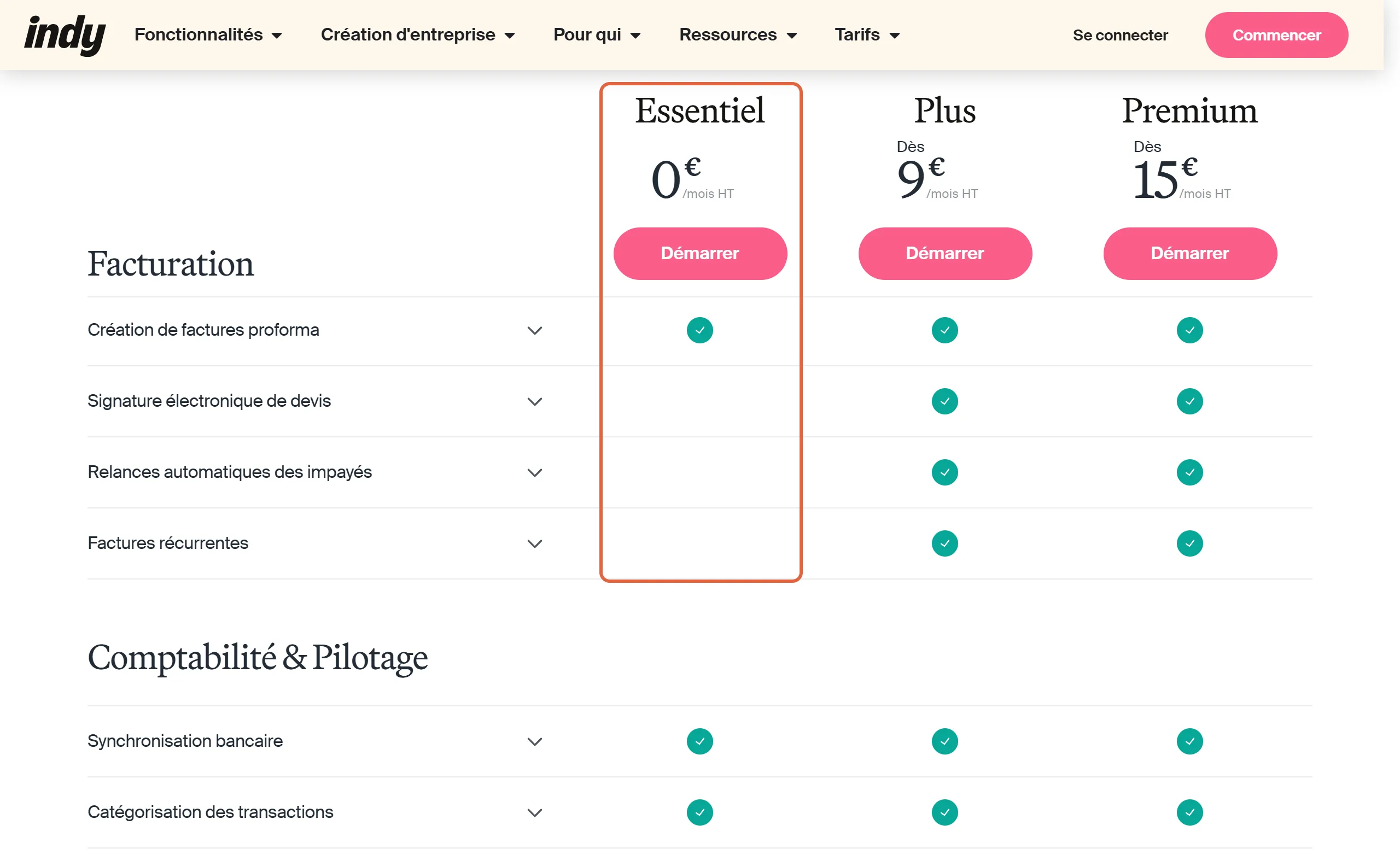The image size is (1400, 854).
Task: Click Plus checkmark for factures proforma
Action: pos(945,330)
